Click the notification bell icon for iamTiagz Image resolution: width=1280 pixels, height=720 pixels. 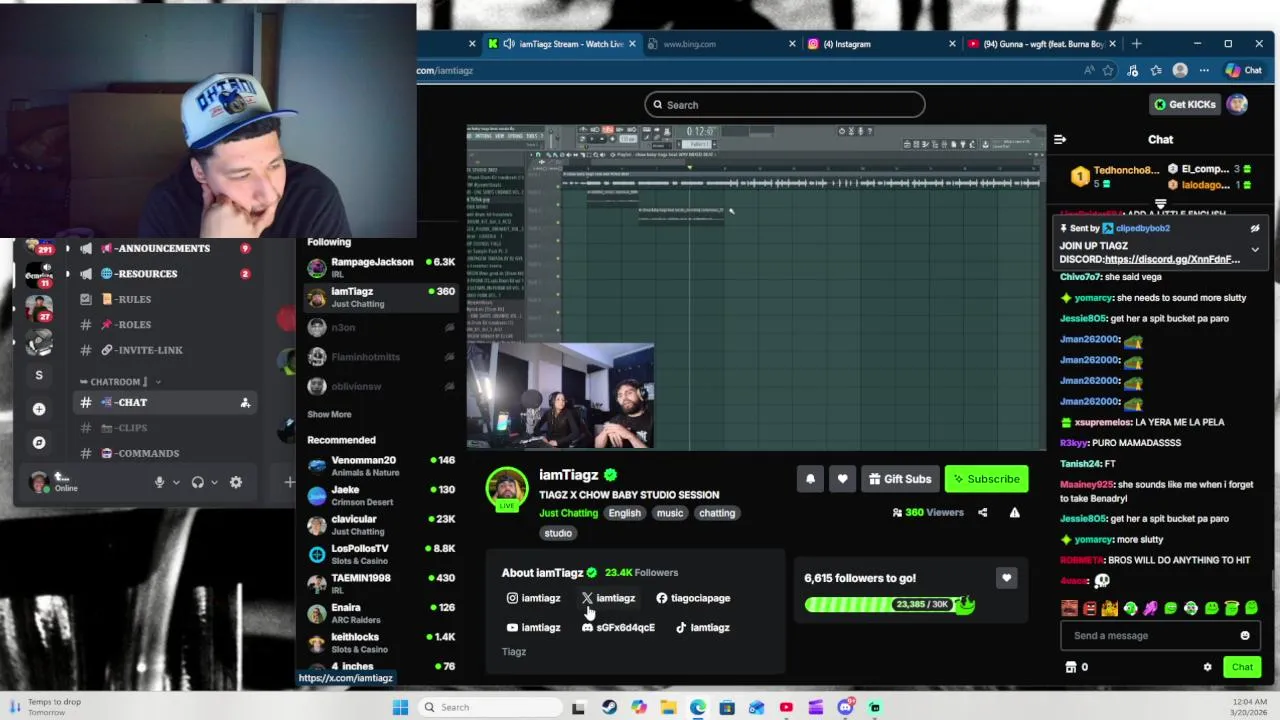[810, 479]
